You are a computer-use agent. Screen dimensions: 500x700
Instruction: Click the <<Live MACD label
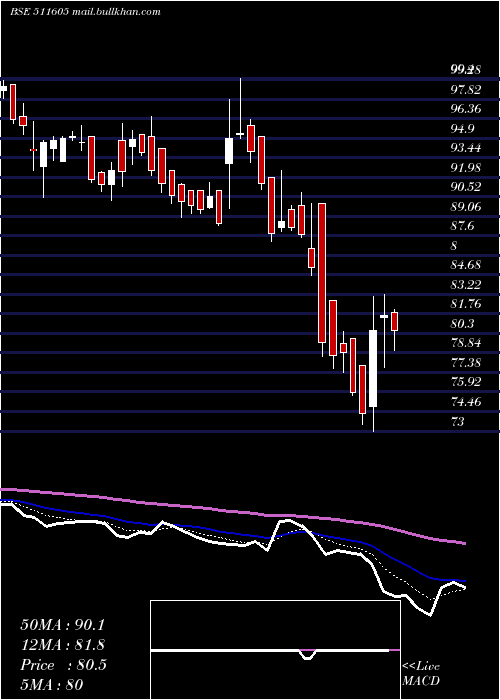coord(421,673)
